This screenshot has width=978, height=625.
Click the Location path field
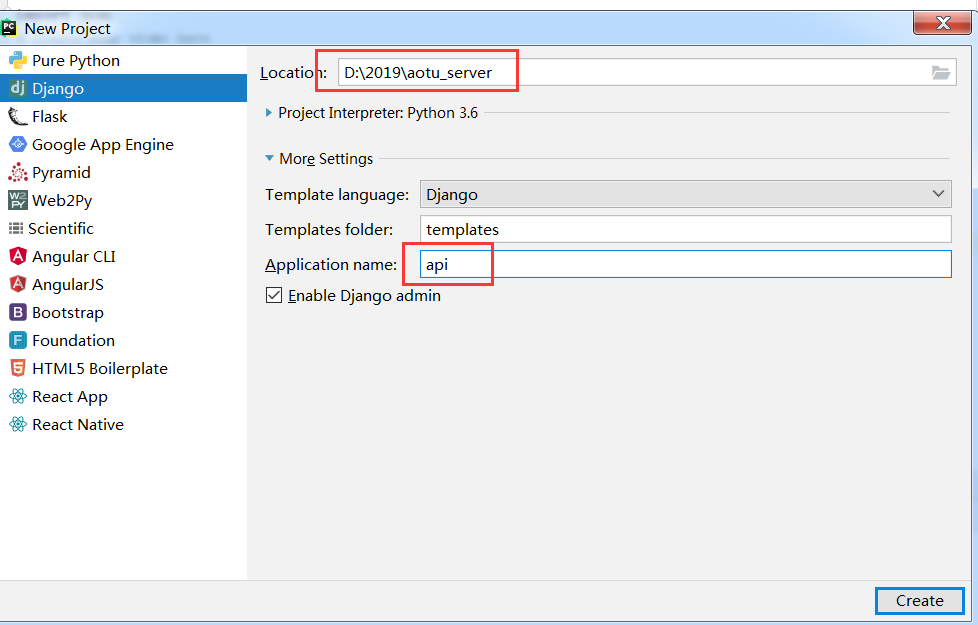647,72
